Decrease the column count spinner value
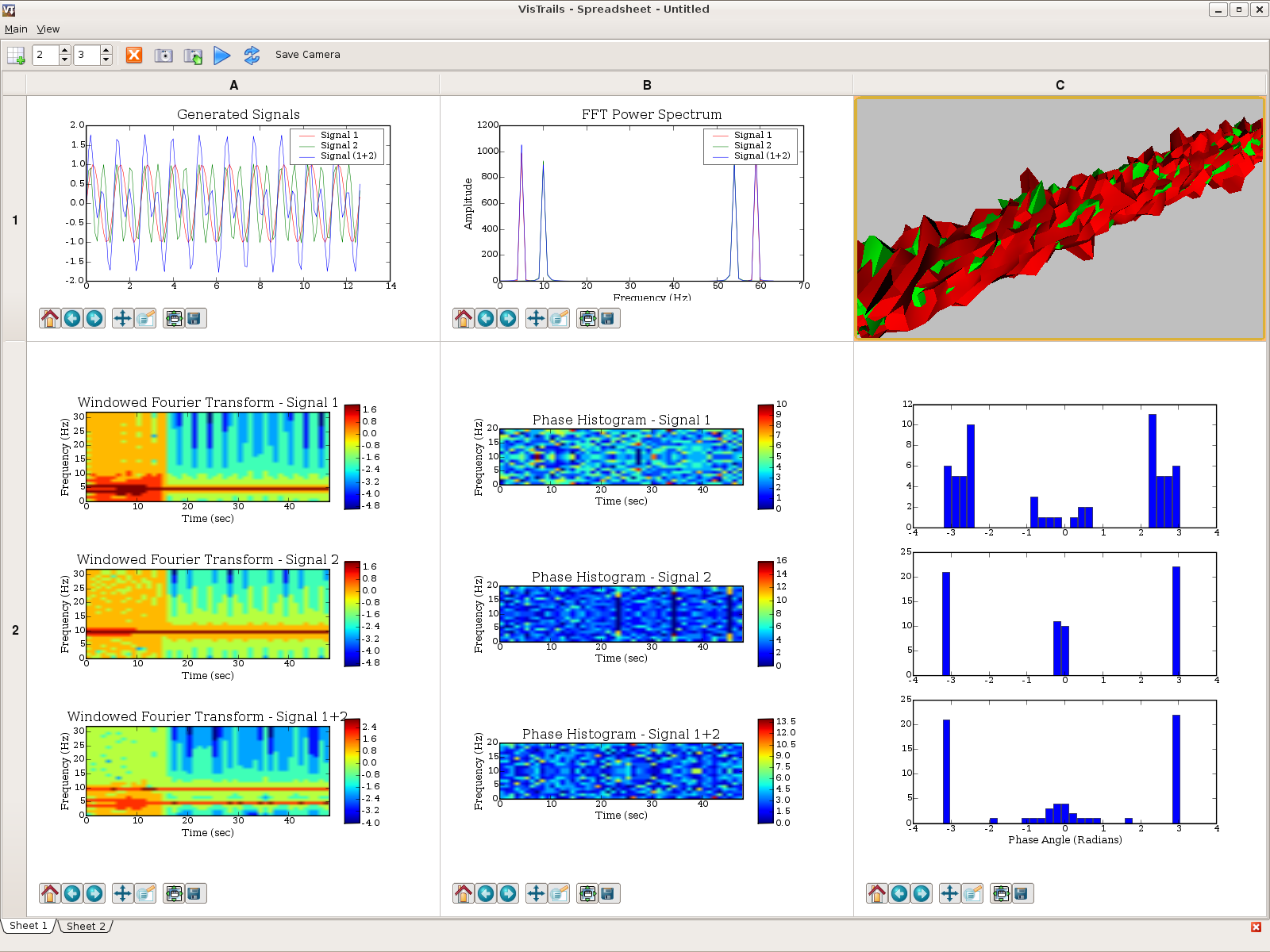Viewport: 1270px width, 952px height. point(106,60)
